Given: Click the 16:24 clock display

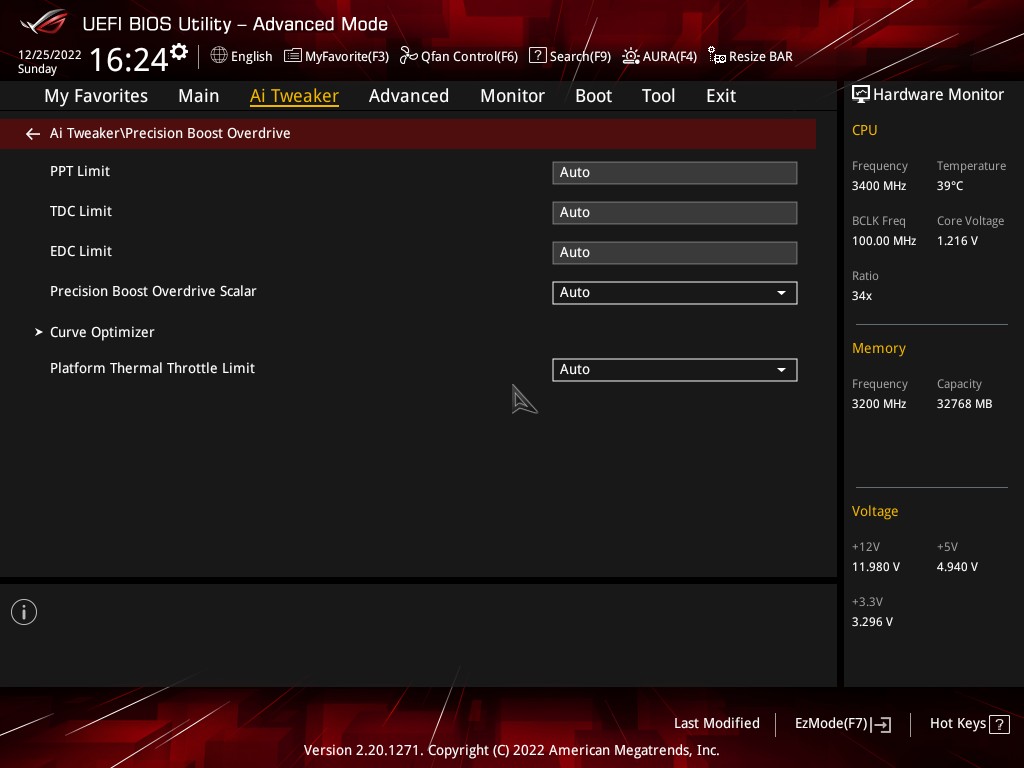Looking at the screenshot, I should coord(129,59).
